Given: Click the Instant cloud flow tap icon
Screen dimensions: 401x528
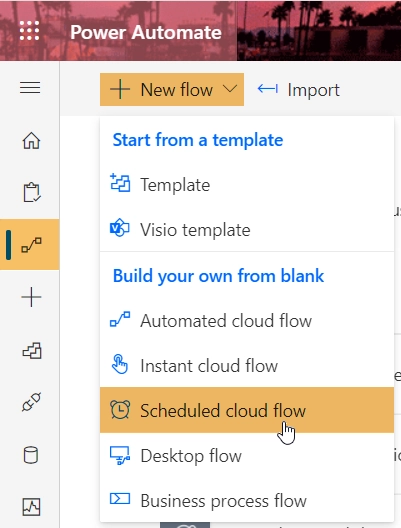Looking at the screenshot, I should point(120,364).
